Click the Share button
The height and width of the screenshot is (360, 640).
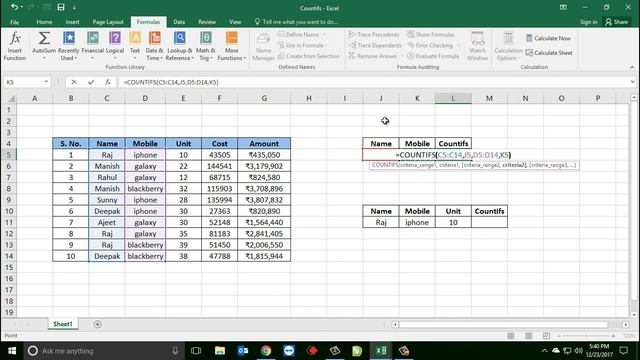point(617,22)
